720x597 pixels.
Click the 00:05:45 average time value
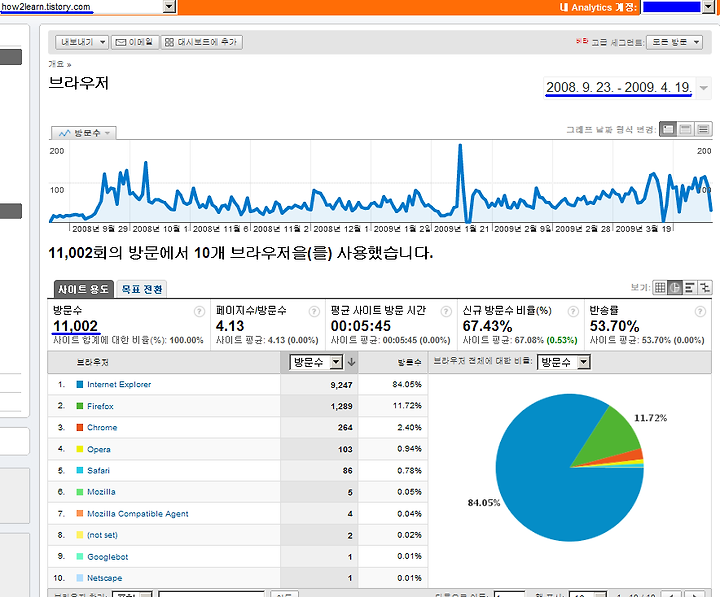361,326
